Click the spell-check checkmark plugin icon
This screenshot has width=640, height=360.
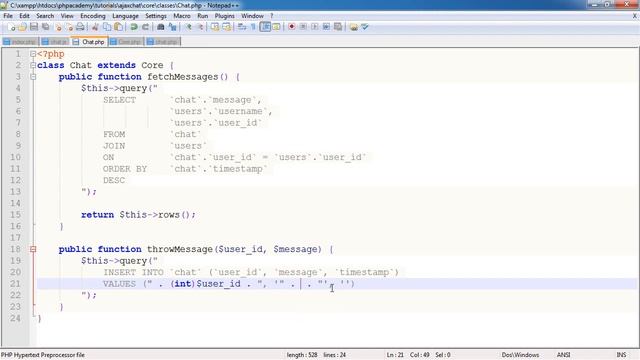(x=365, y=27)
